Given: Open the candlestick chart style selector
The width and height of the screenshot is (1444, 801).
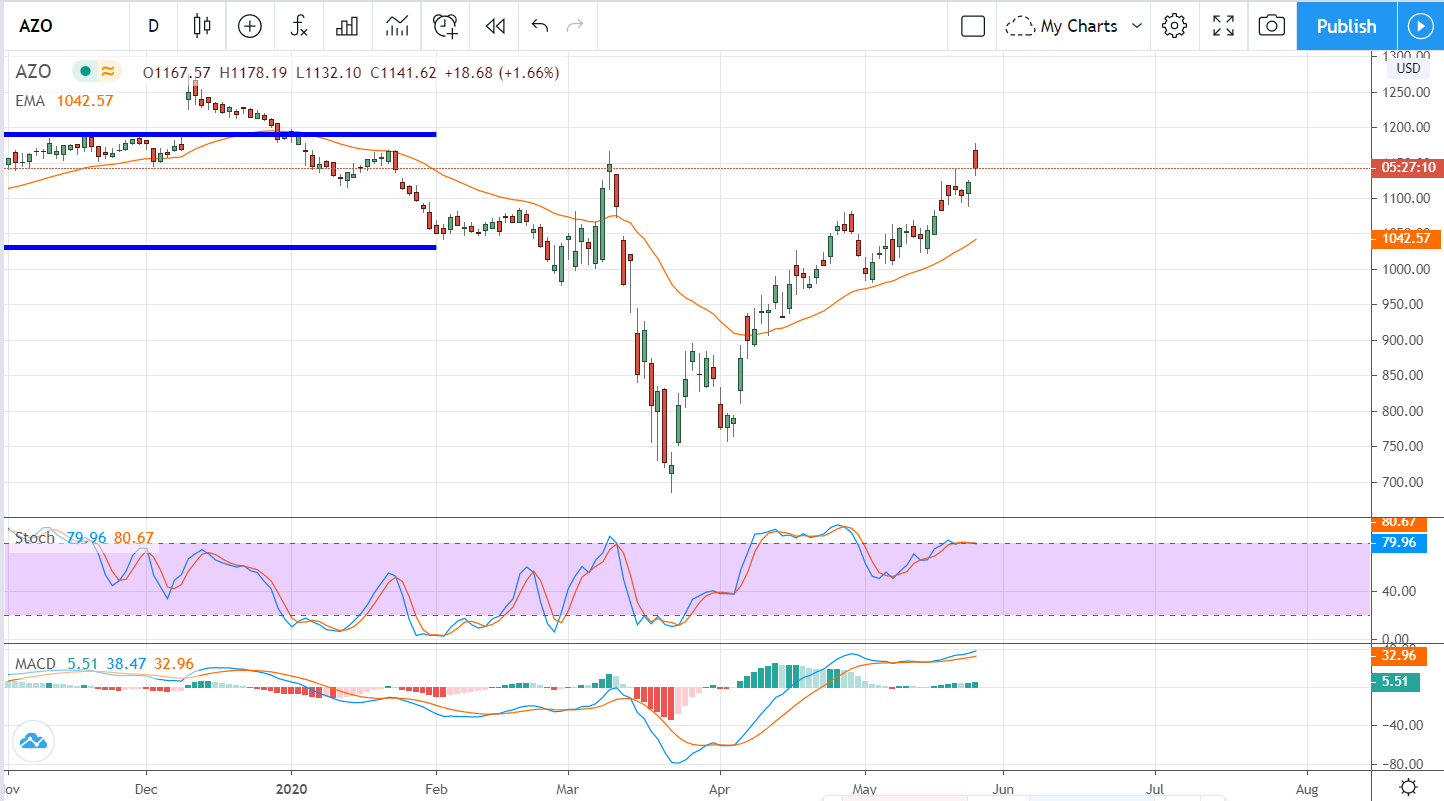Looking at the screenshot, I should tap(203, 26).
